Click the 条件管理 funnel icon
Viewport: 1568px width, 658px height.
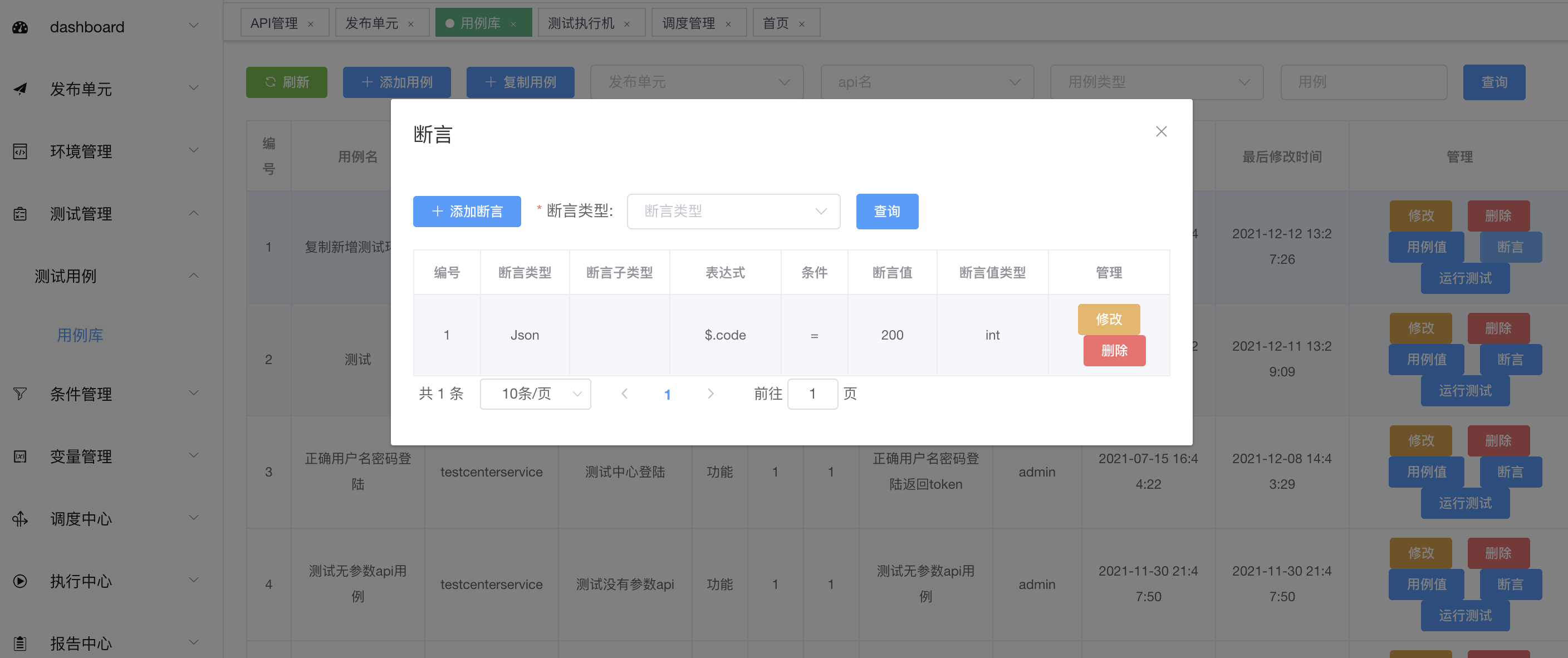20,394
